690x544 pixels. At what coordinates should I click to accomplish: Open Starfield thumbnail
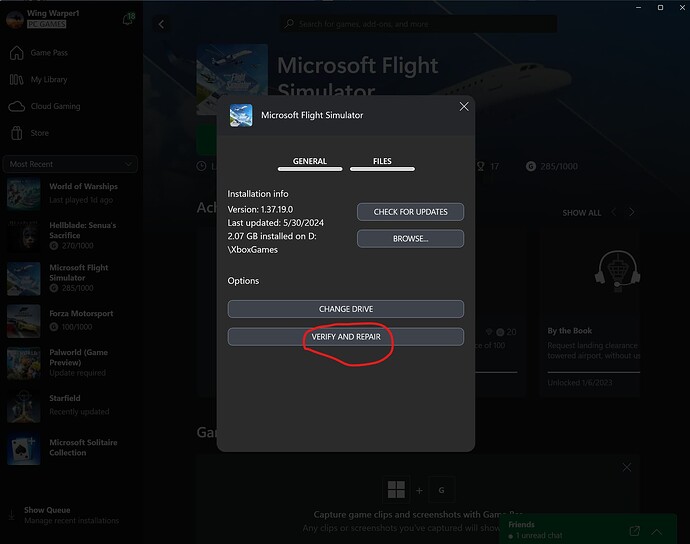pyautogui.click(x=24, y=406)
